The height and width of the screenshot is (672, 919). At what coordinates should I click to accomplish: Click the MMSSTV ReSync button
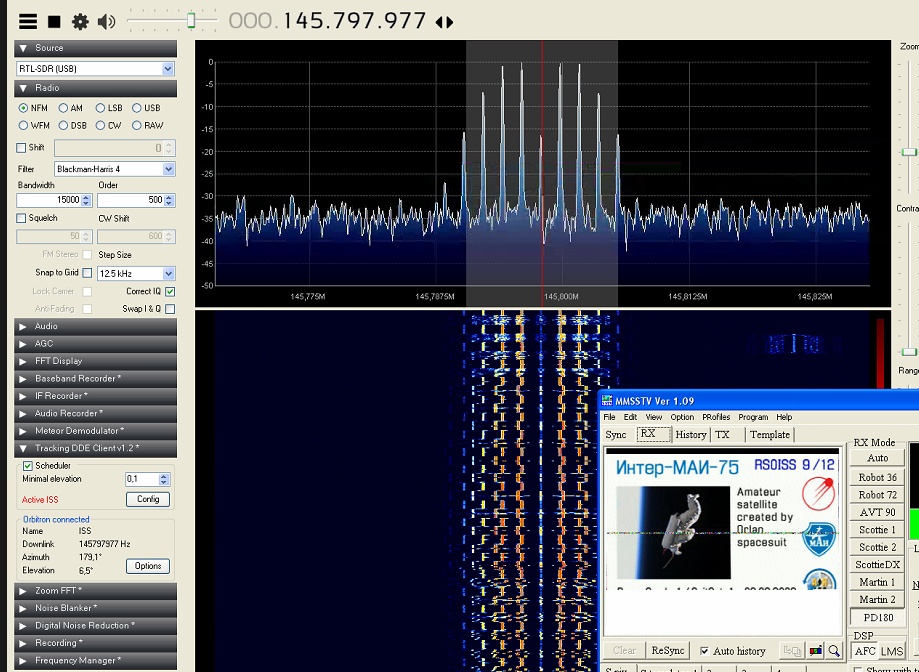coord(668,650)
